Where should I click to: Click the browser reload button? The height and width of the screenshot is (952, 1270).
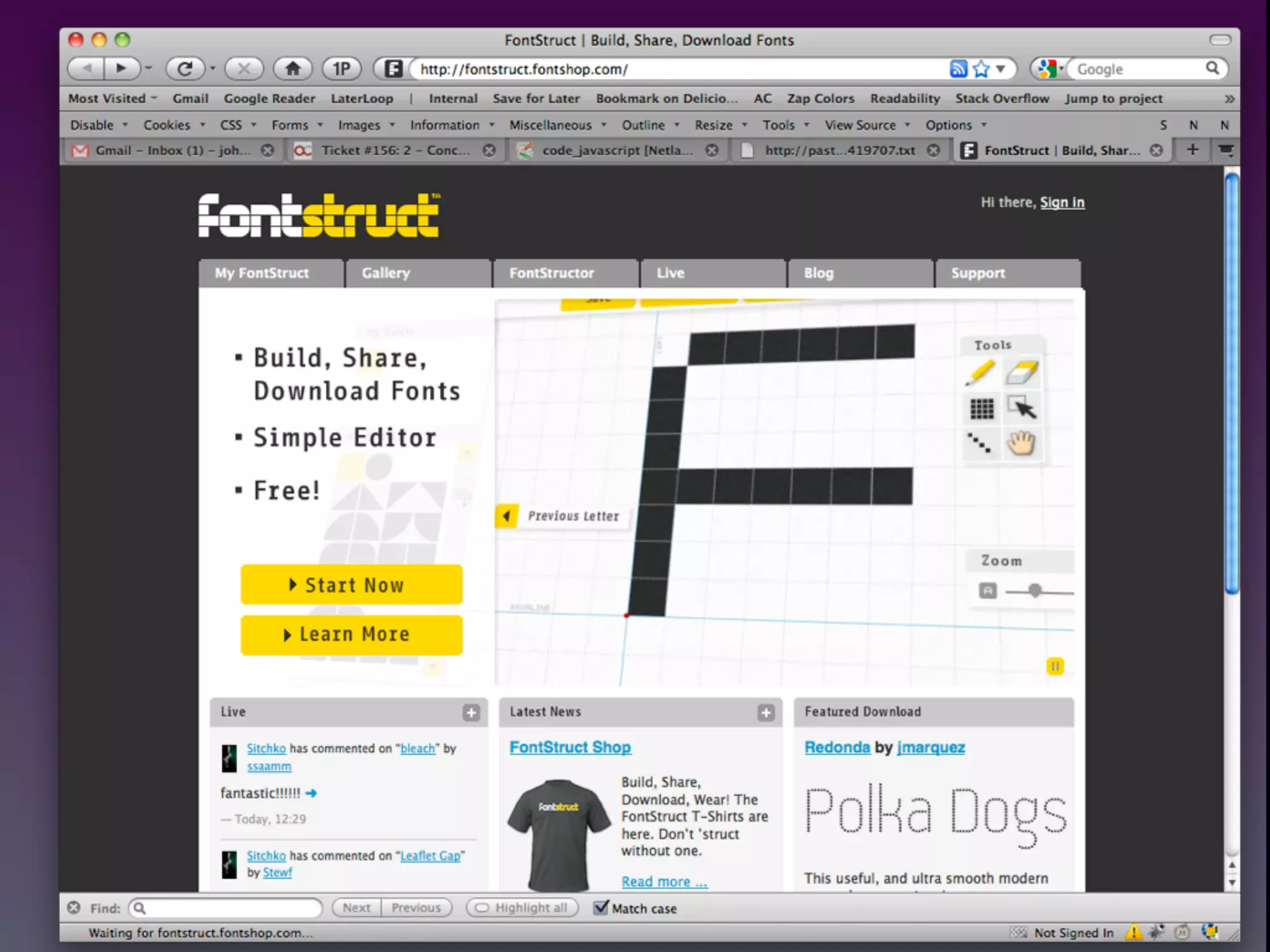pos(185,69)
